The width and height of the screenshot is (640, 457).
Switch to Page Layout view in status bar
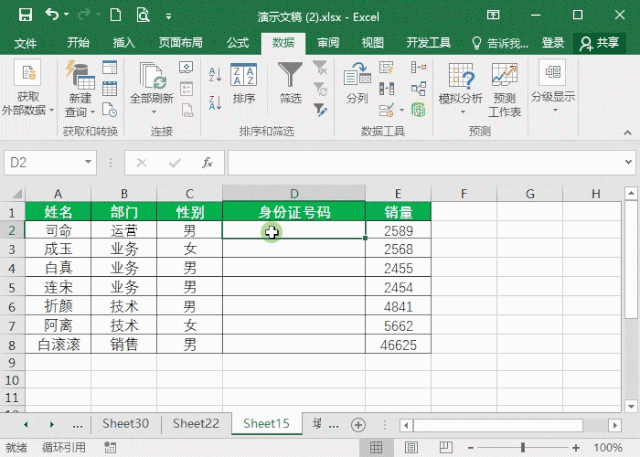point(412,447)
